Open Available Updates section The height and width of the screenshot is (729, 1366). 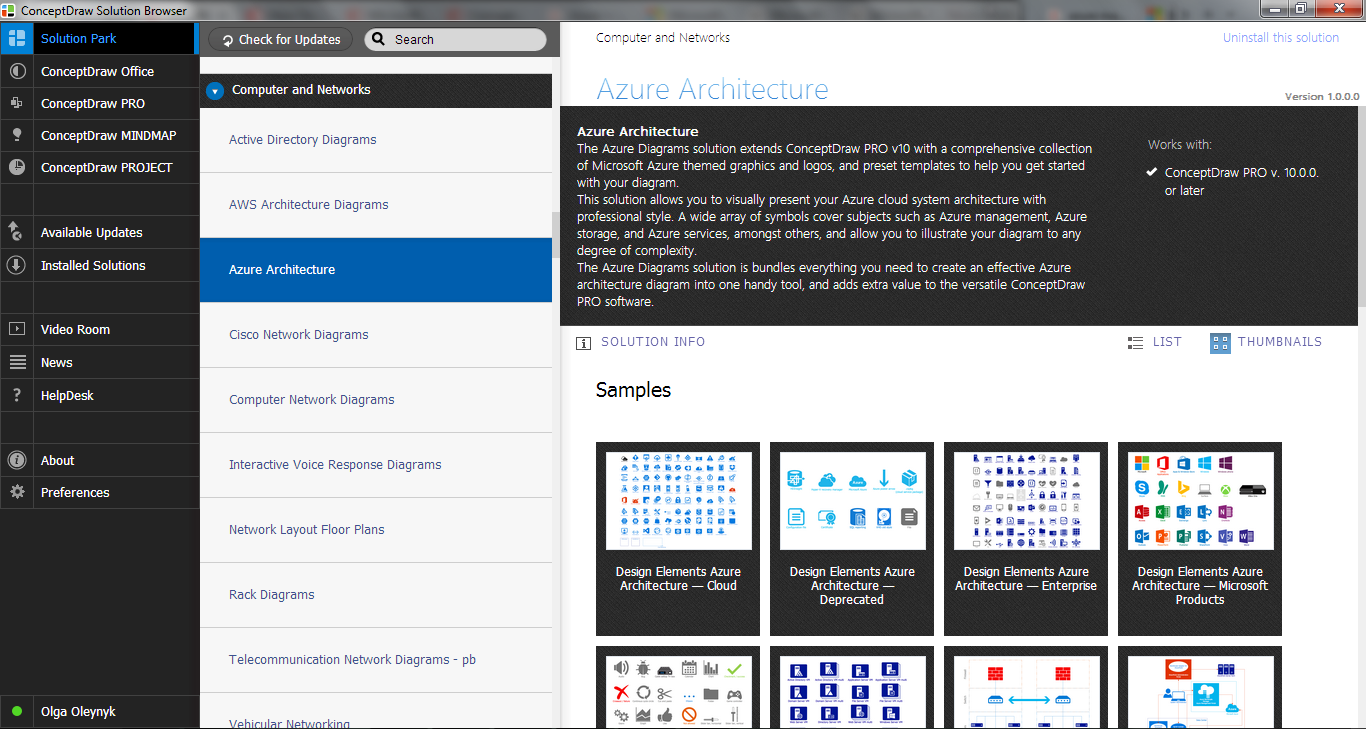coord(99,232)
